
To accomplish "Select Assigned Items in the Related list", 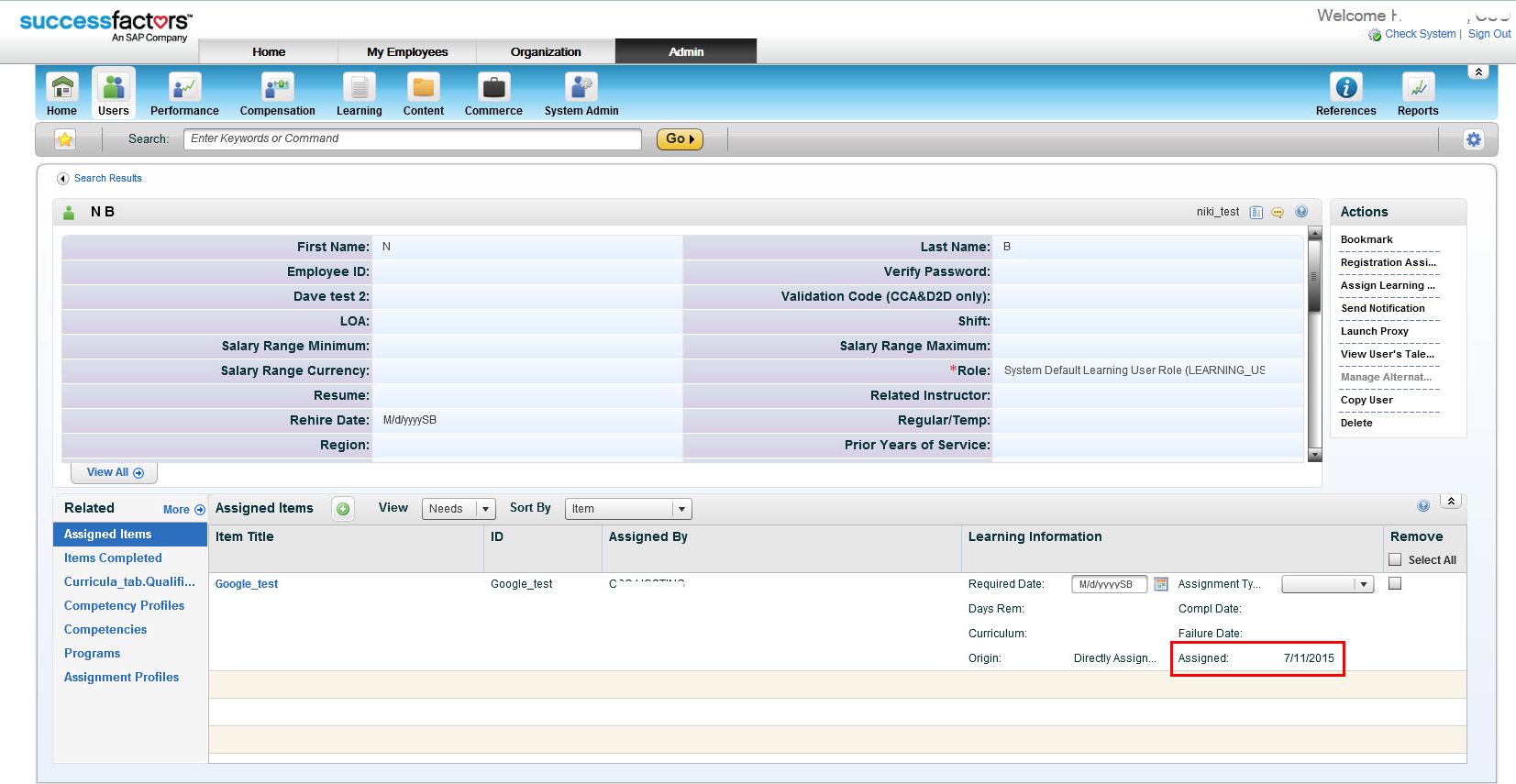I will (130, 535).
